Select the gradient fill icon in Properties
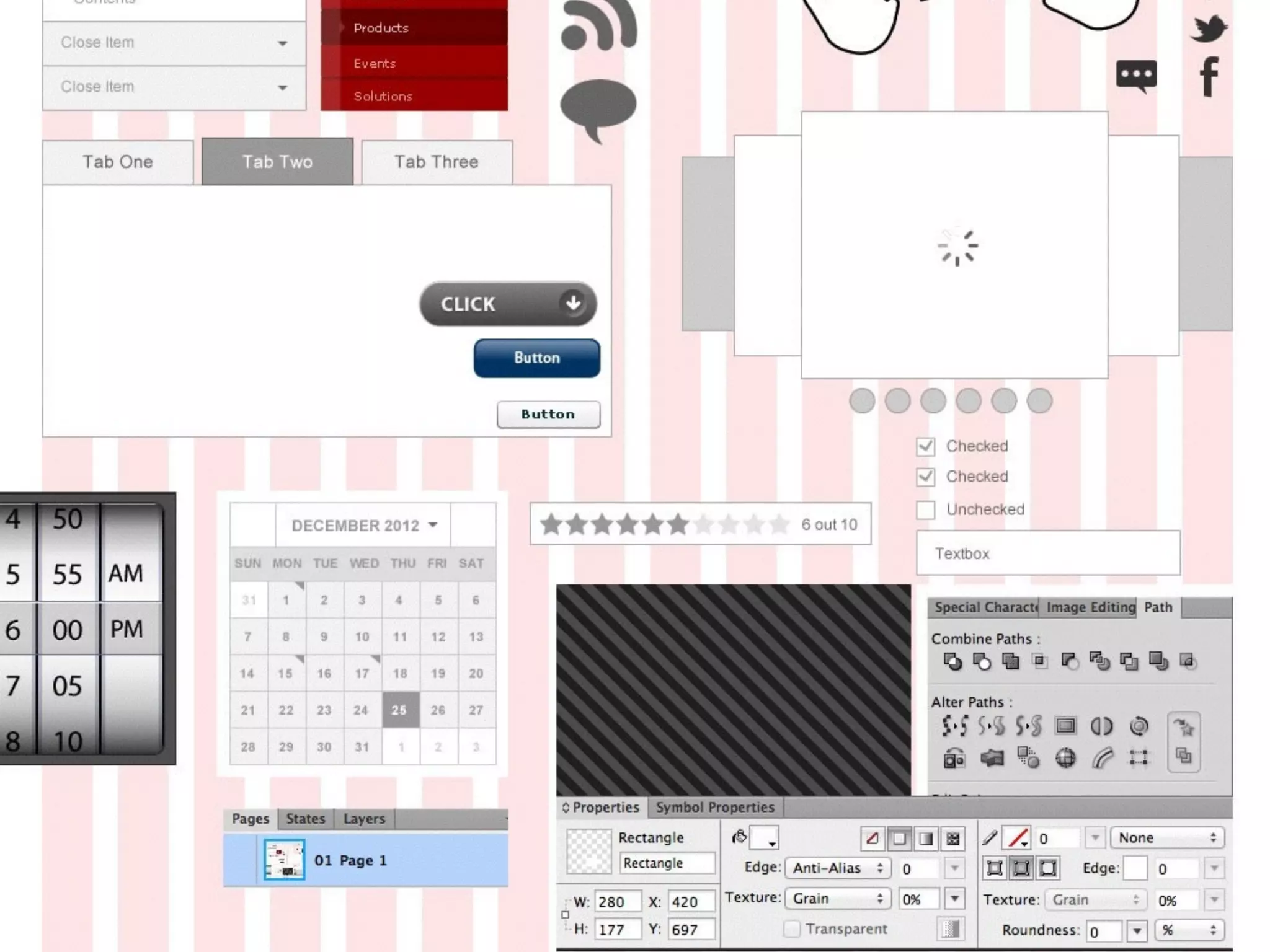This screenshot has width=1270, height=952. click(x=926, y=839)
